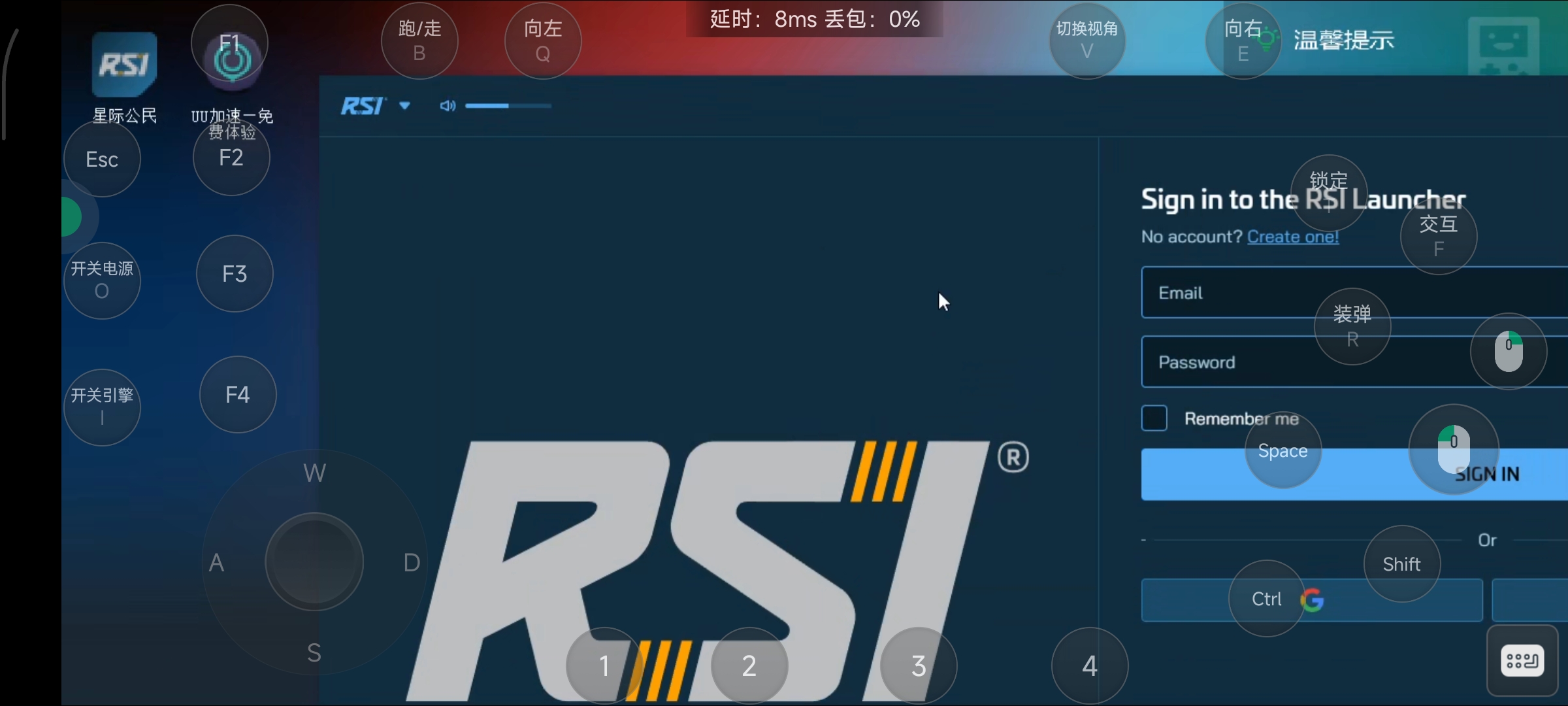Open the 温馨提示 tips label

point(1344,41)
